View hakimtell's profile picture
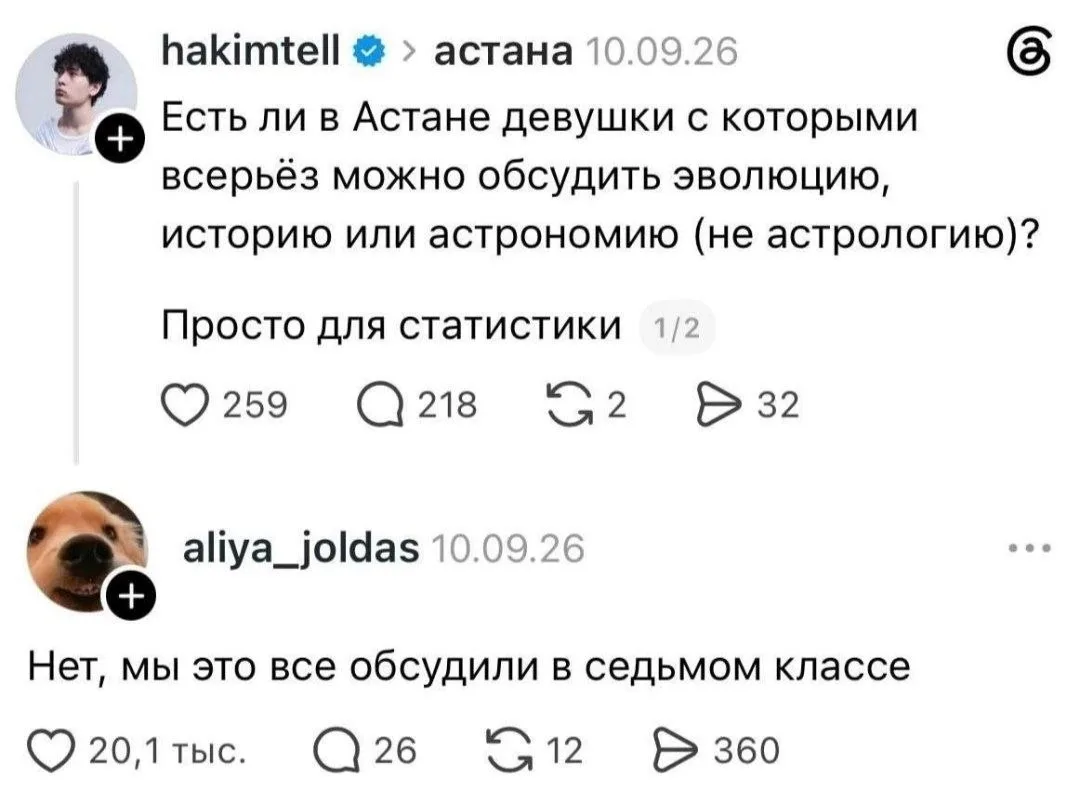The height and width of the screenshot is (795, 1080). (76, 94)
